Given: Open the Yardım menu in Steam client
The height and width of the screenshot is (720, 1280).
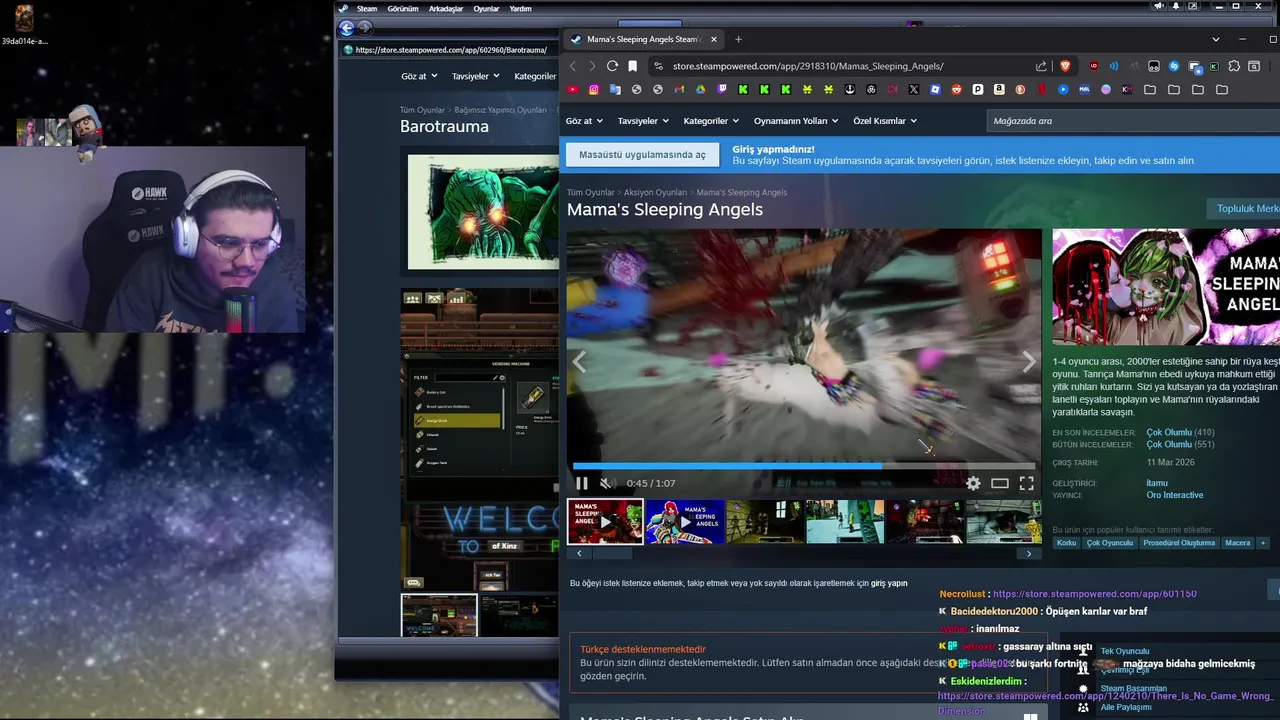Looking at the screenshot, I should (x=520, y=8).
